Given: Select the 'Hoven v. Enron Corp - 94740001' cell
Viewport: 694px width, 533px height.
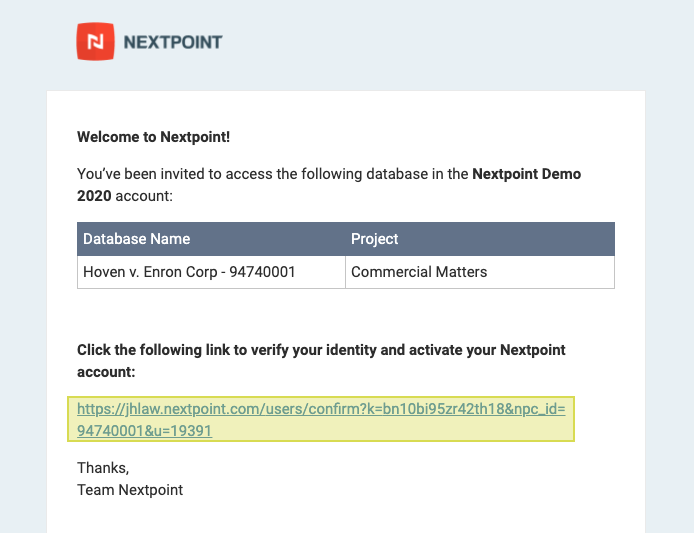Looking at the screenshot, I should (x=211, y=272).
